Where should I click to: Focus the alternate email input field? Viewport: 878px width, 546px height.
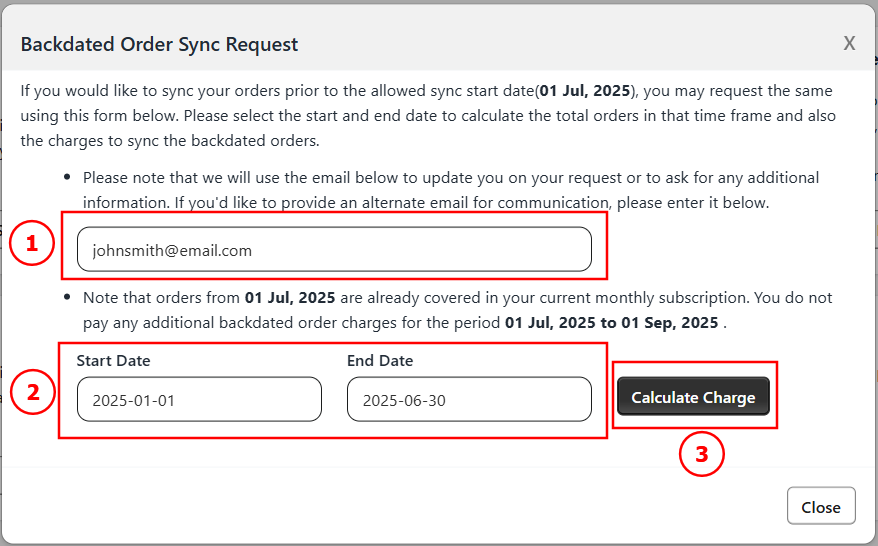(x=334, y=250)
